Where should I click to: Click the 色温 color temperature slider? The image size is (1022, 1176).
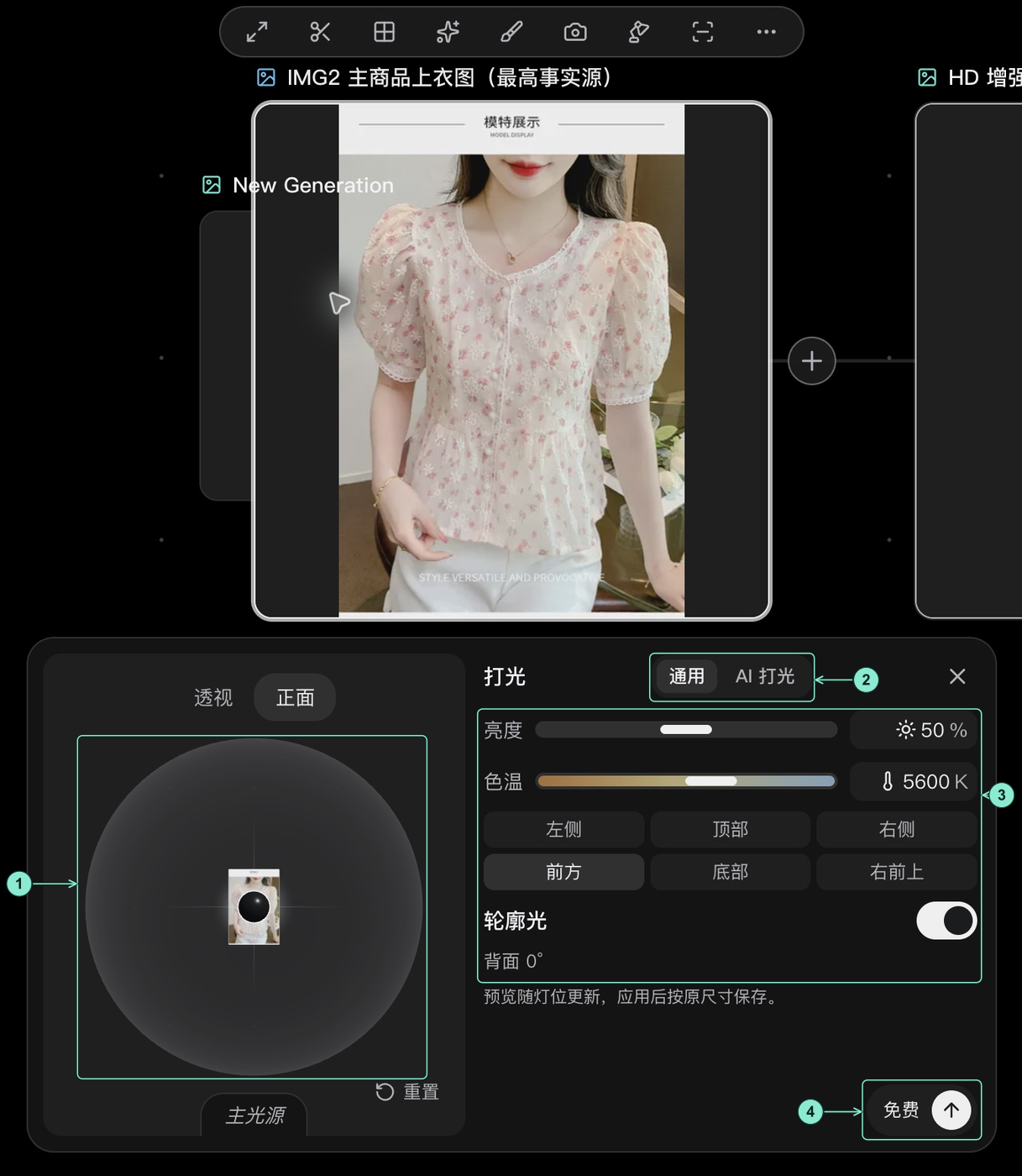point(686,781)
